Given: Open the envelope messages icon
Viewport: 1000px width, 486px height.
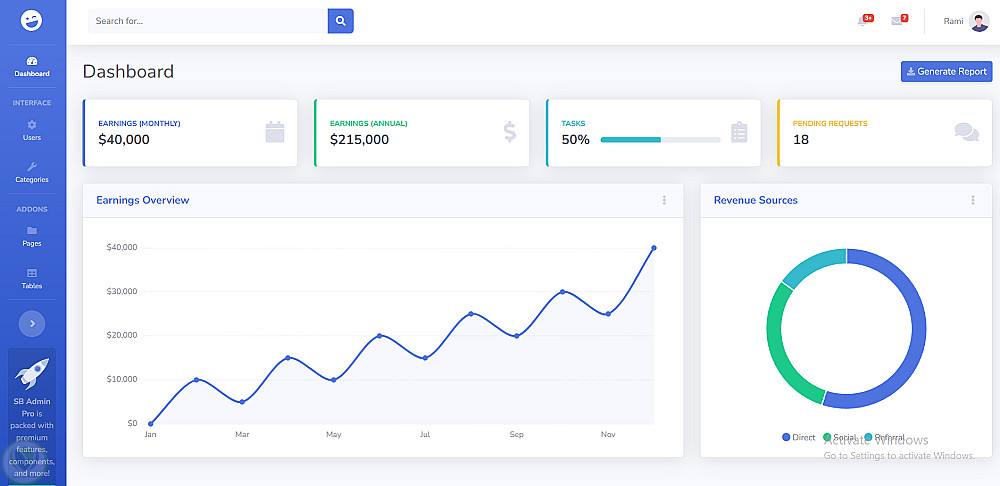Looking at the screenshot, I should coord(897,21).
